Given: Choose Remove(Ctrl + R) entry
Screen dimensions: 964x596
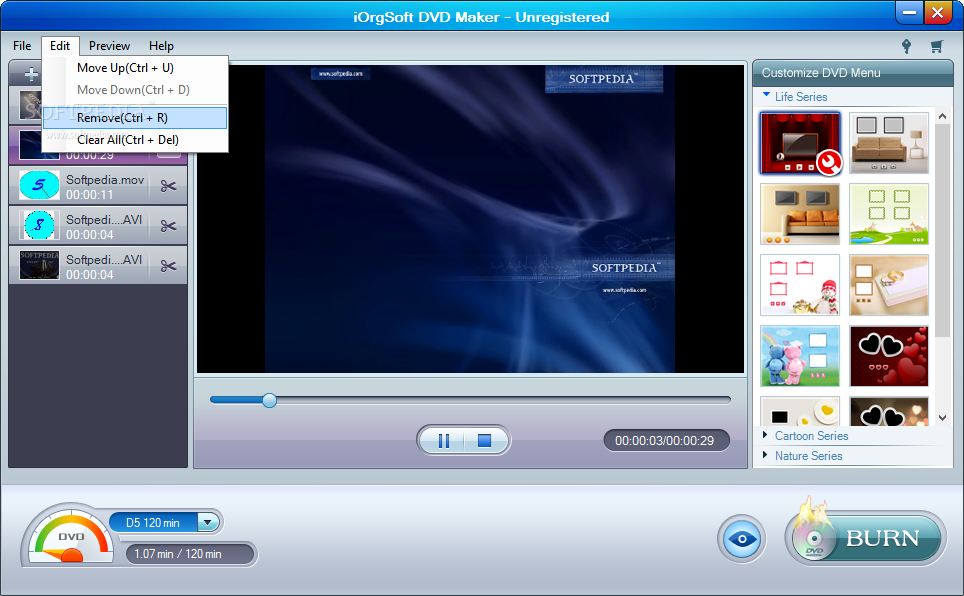Looking at the screenshot, I should pyautogui.click(x=135, y=117).
